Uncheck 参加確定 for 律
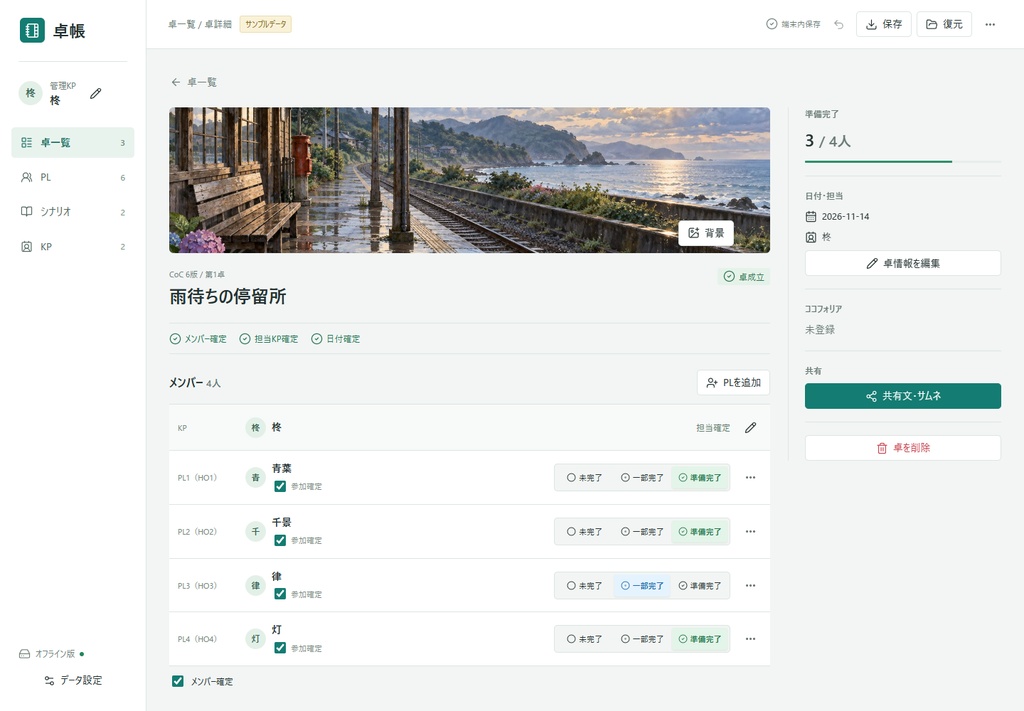The height and width of the screenshot is (711, 1024). click(x=280, y=594)
